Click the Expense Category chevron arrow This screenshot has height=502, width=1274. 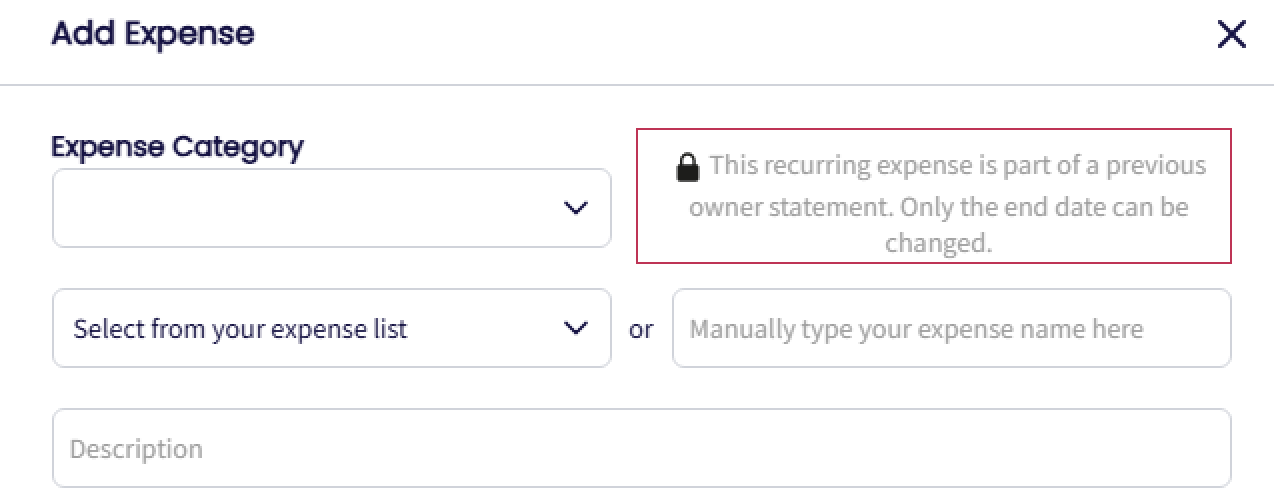click(x=575, y=208)
